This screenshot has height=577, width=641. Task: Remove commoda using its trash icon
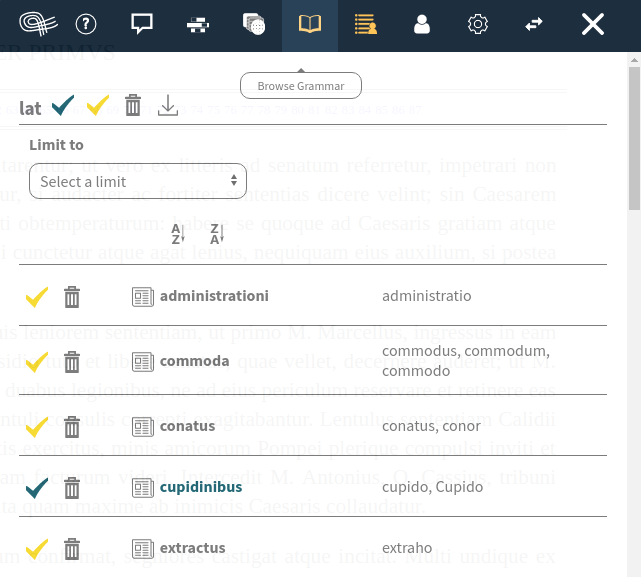72,361
